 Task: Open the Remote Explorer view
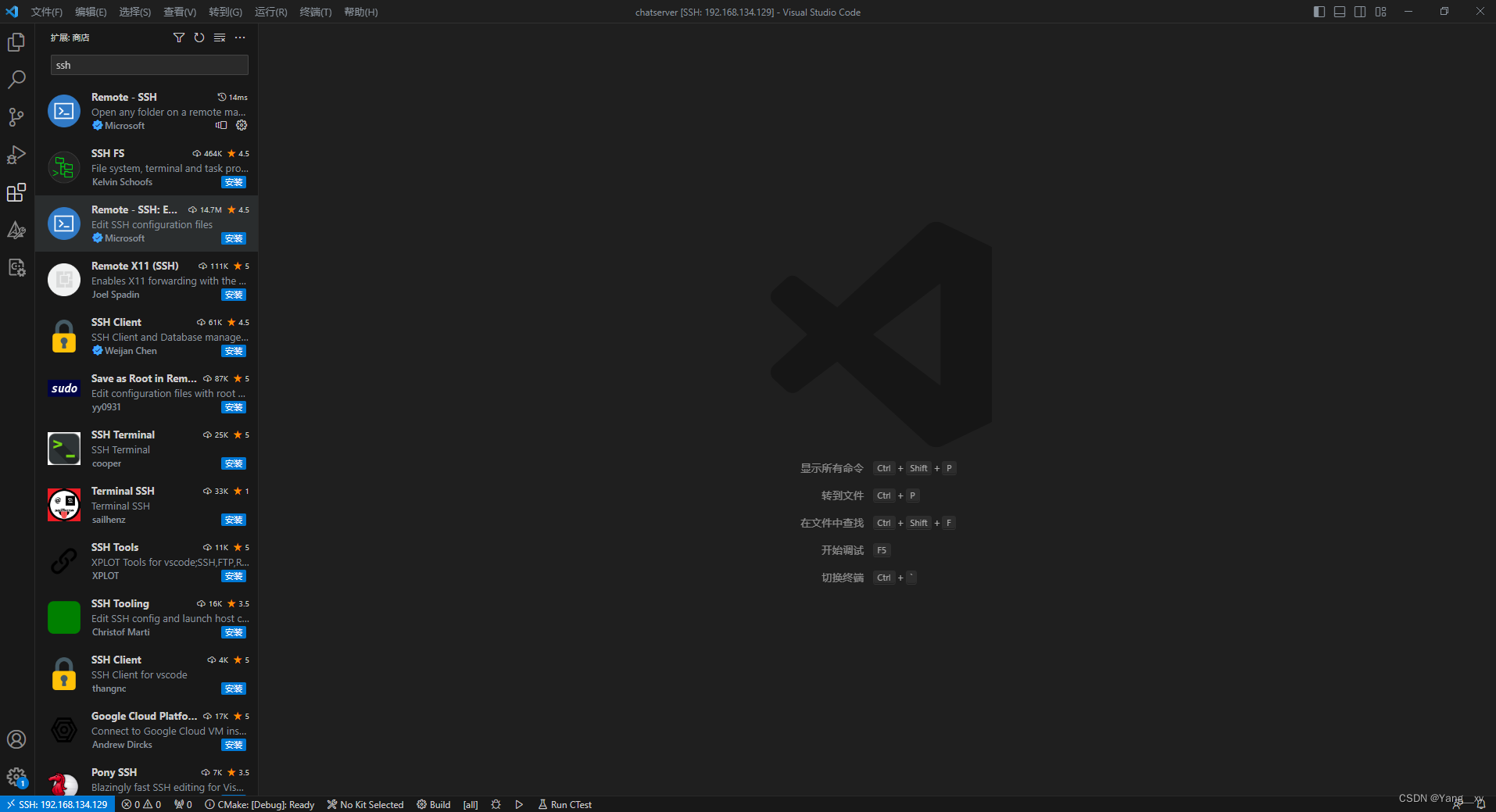point(16,267)
